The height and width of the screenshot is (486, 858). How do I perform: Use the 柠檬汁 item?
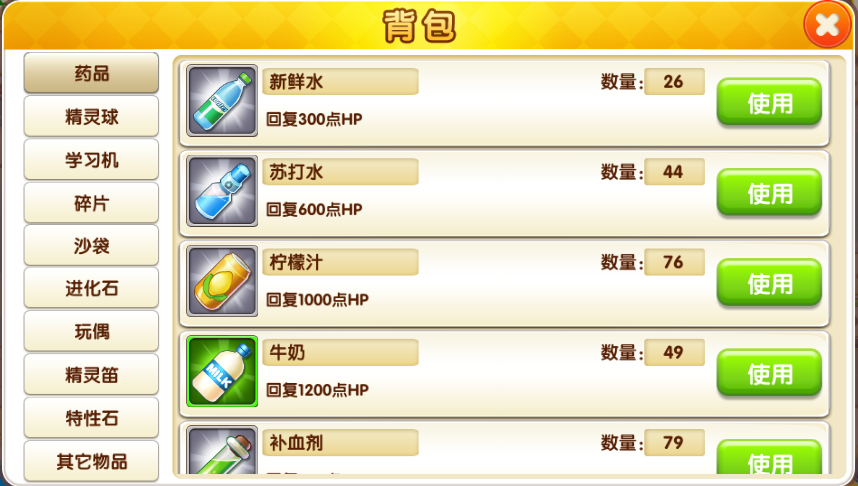(769, 283)
